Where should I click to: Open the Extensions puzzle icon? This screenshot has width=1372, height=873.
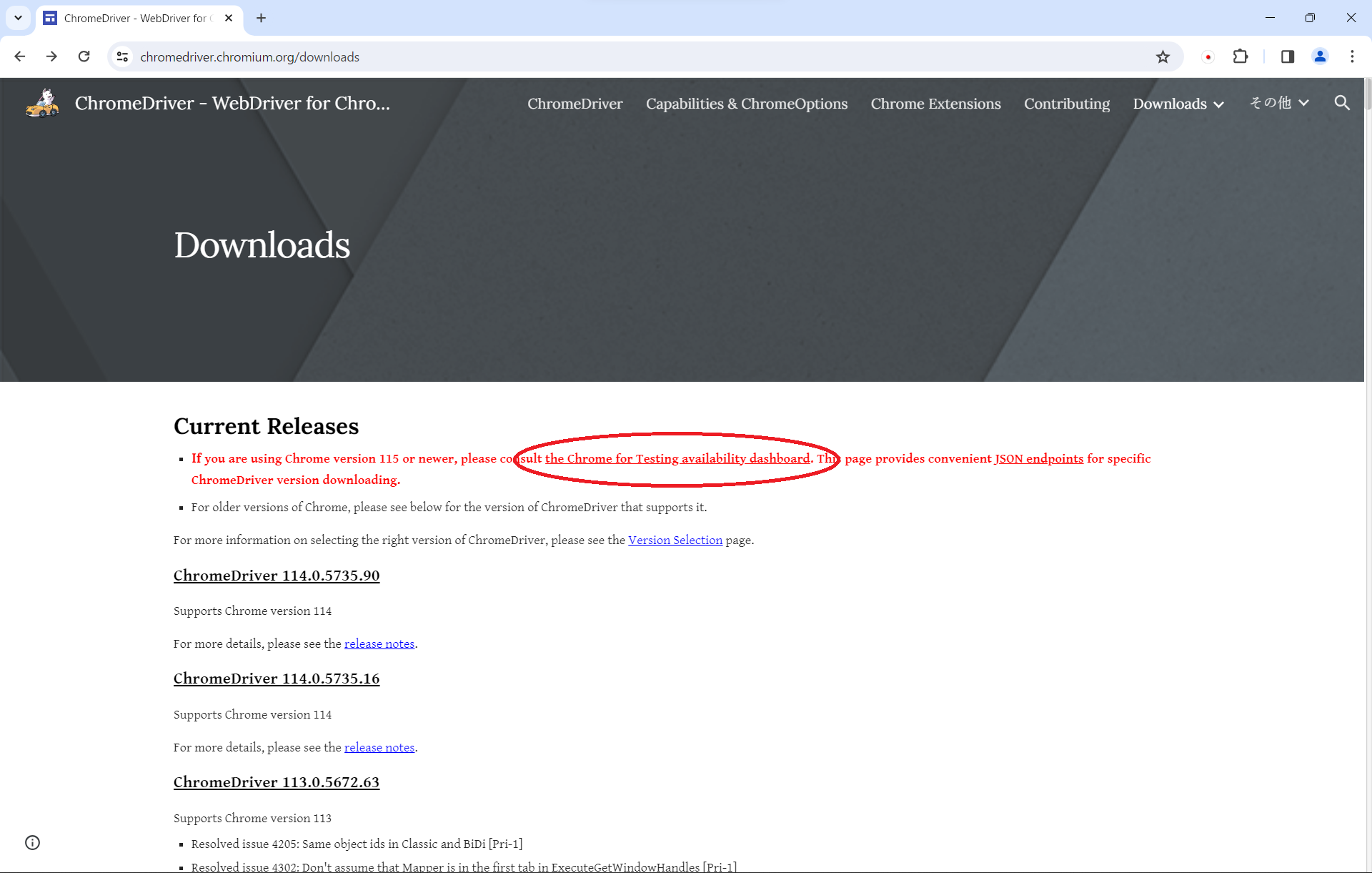(x=1241, y=56)
